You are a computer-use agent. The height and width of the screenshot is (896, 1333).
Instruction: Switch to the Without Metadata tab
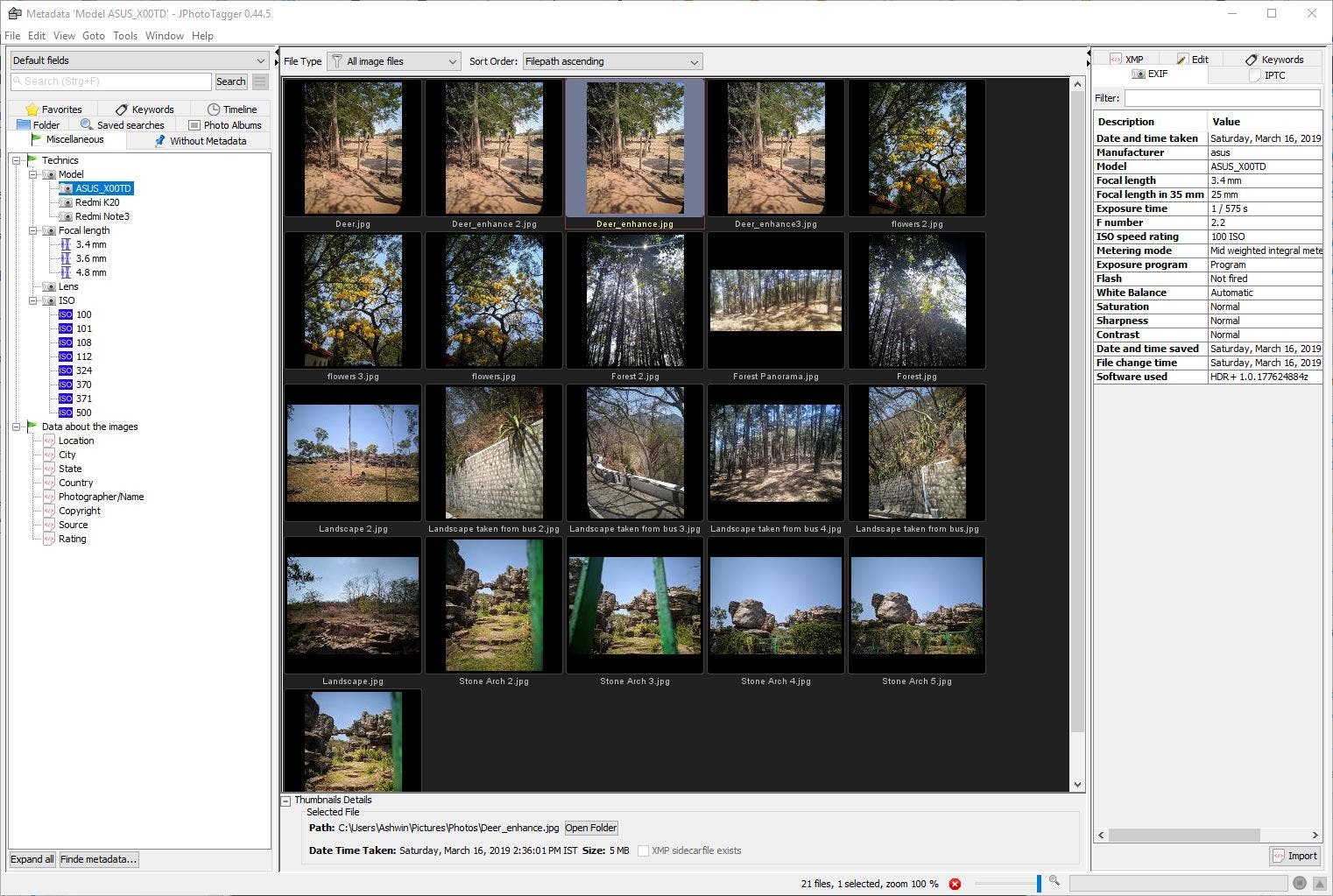point(200,141)
